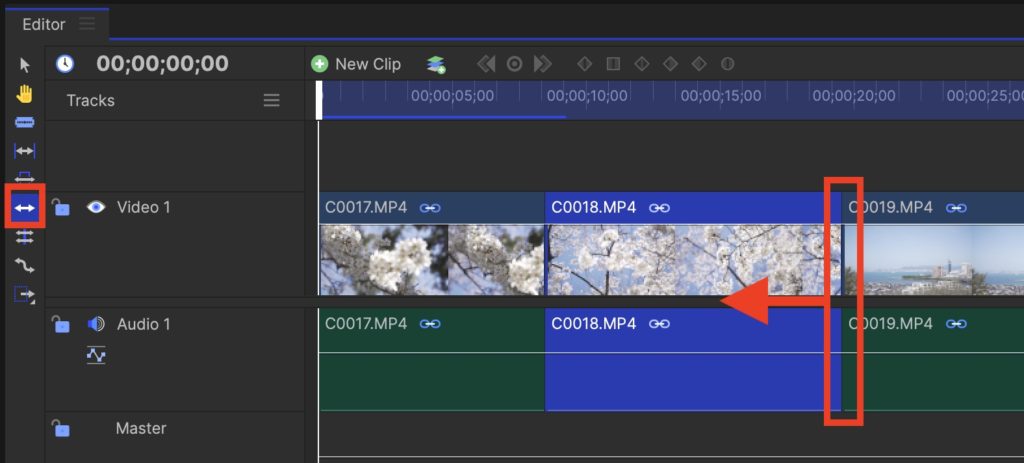Toggle the lock on Video 1 track

[x=61, y=207]
